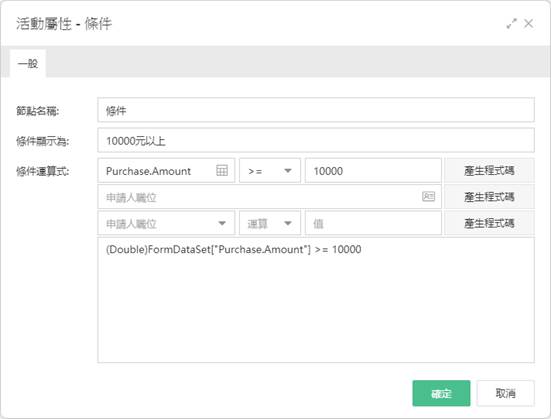Click the 取消 button
This screenshot has height=419, width=551.
click(505, 393)
